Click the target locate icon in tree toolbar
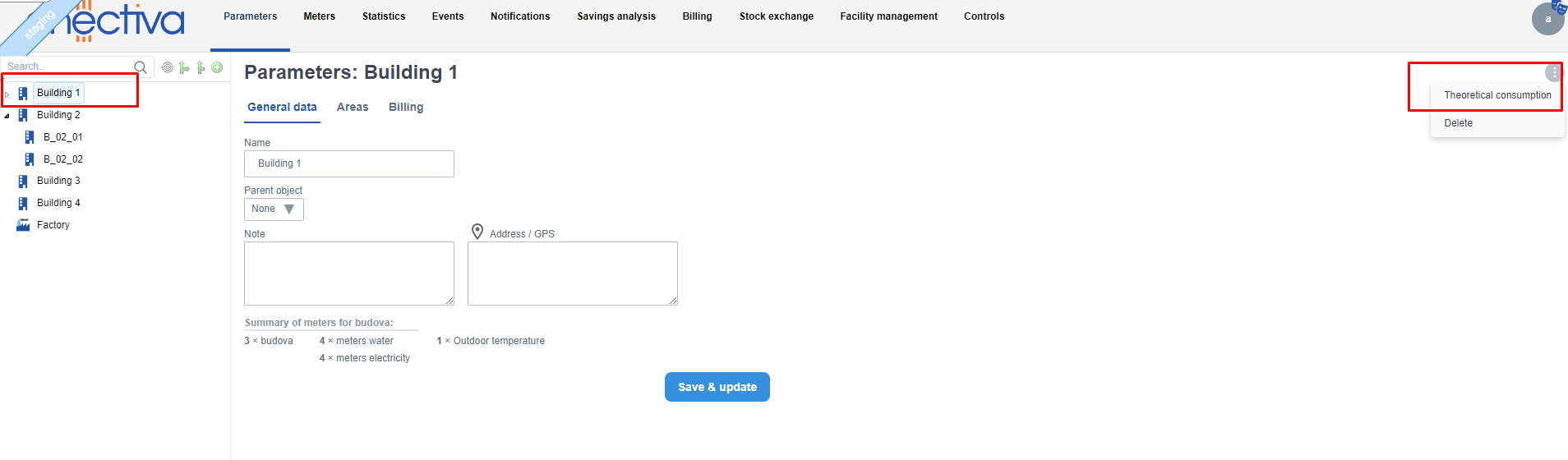The image size is (1568, 460). (x=168, y=67)
